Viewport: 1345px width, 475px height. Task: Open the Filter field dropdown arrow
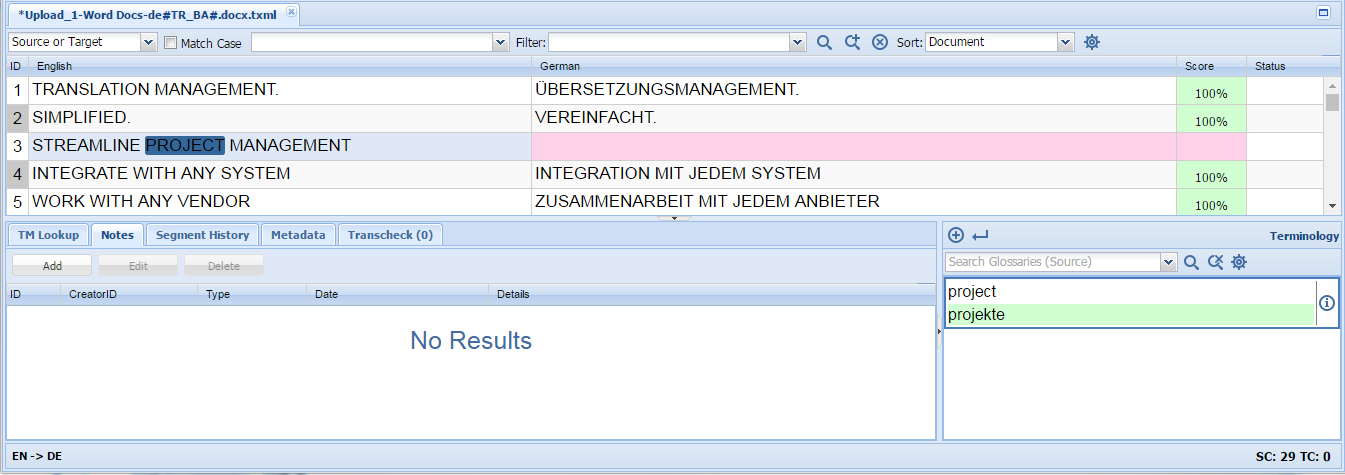click(x=797, y=42)
